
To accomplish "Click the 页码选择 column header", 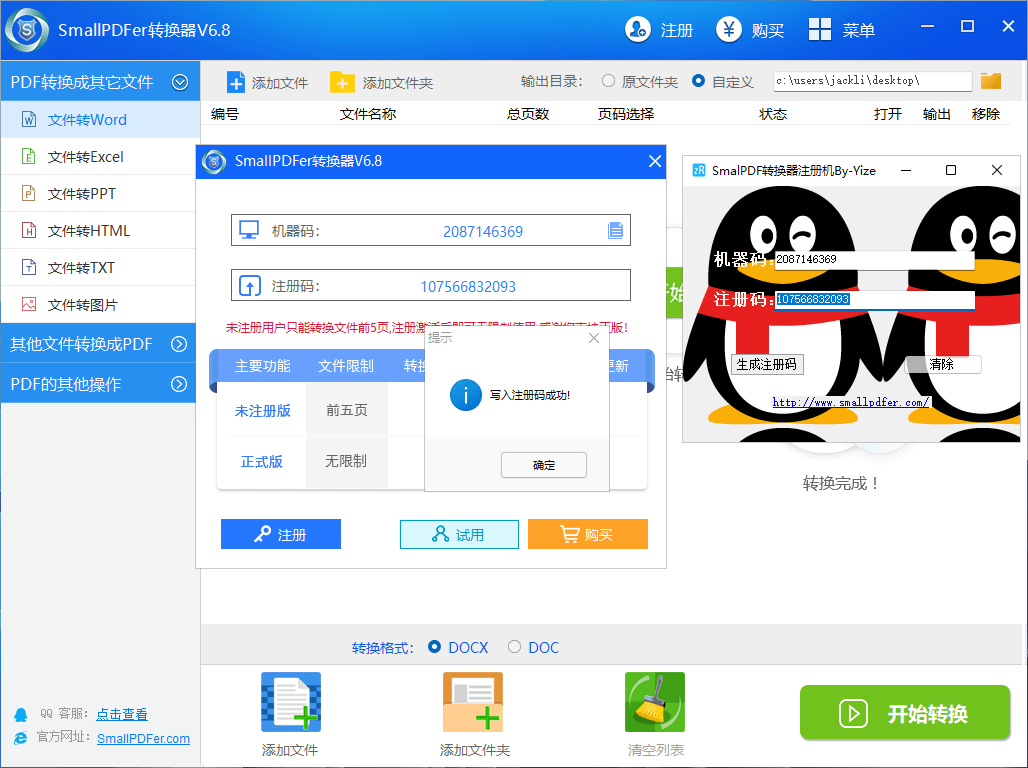I will point(625,113).
